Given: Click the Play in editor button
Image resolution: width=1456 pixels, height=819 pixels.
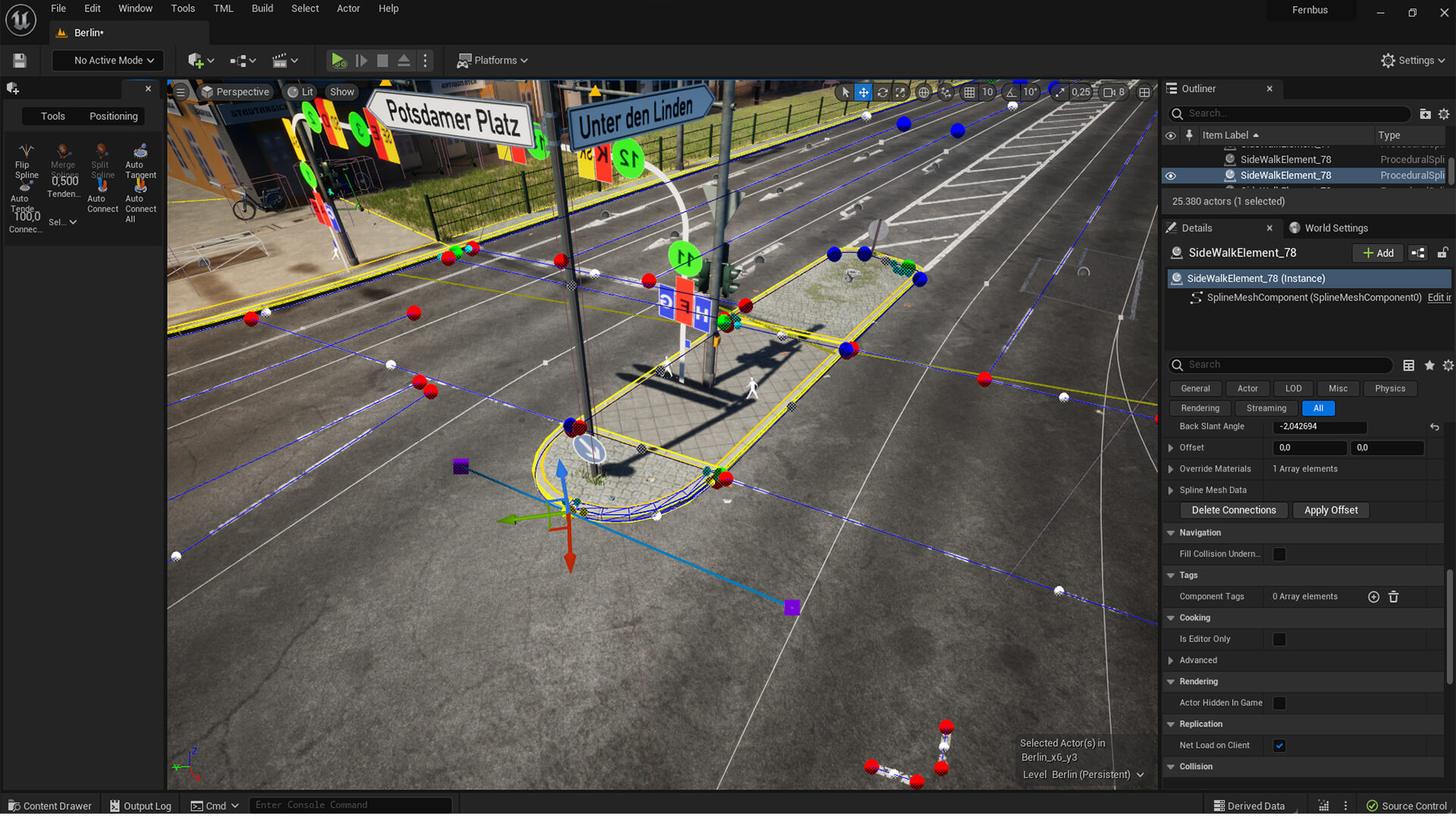Looking at the screenshot, I should [338, 61].
